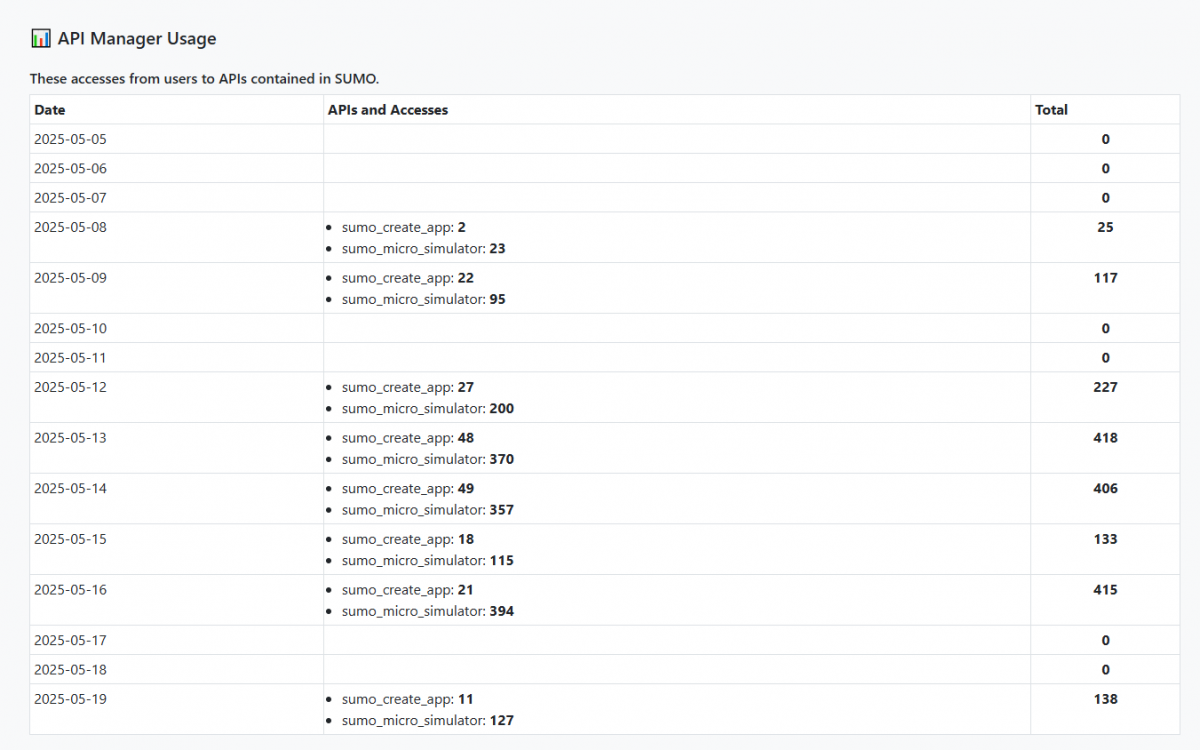Select the 2025-05-14 date cell
Image resolution: width=1200 pixels, height=750 pixels.
[x=70, y=489]
